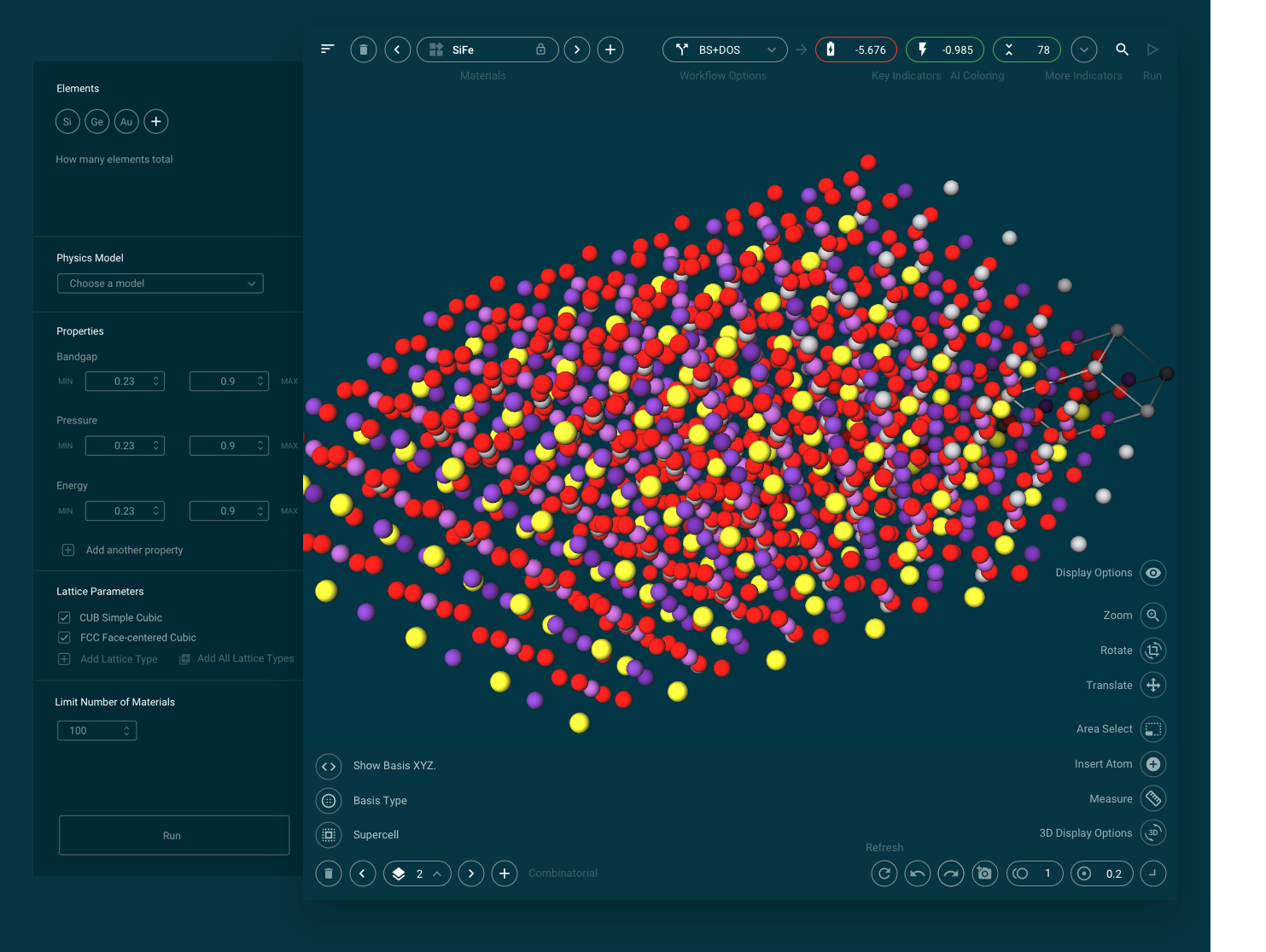Image resolution: width=1266 pixels, height=952 pixels.
Task: Click the Show Basis XYZ code icon
Action: click(329, 766)
